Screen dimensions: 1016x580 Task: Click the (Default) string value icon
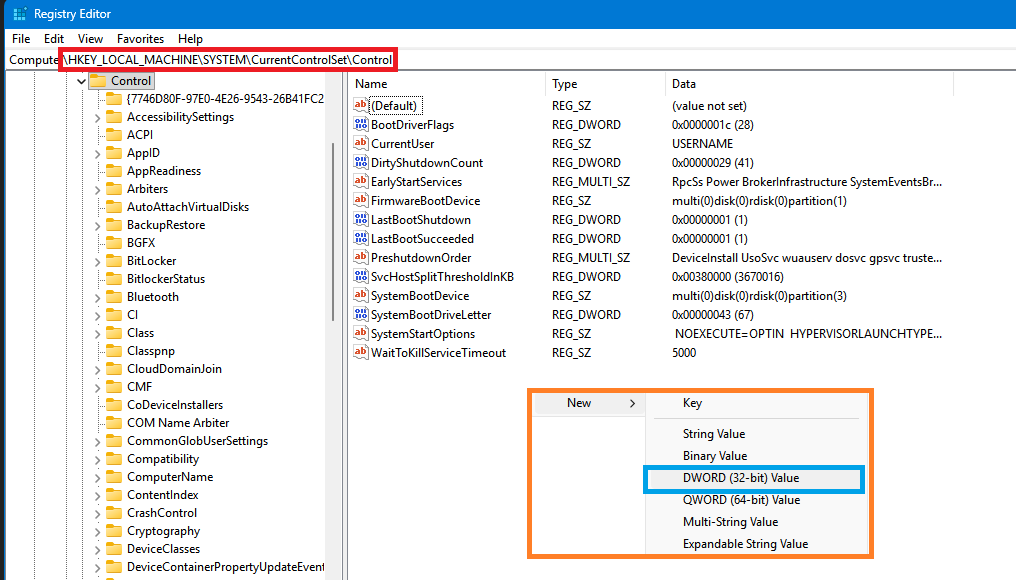[x=361, y=105]
